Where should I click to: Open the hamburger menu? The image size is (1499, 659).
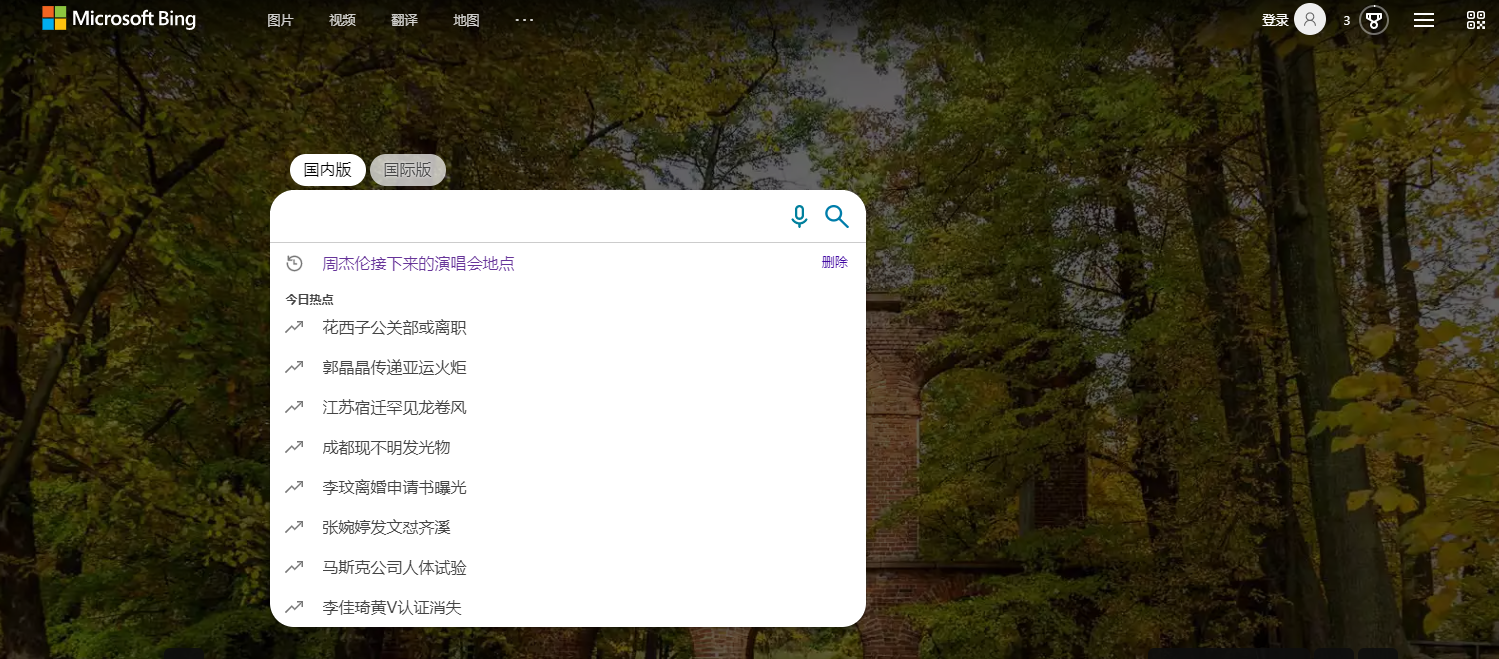pyautogui.click(x=1424, y=19)
